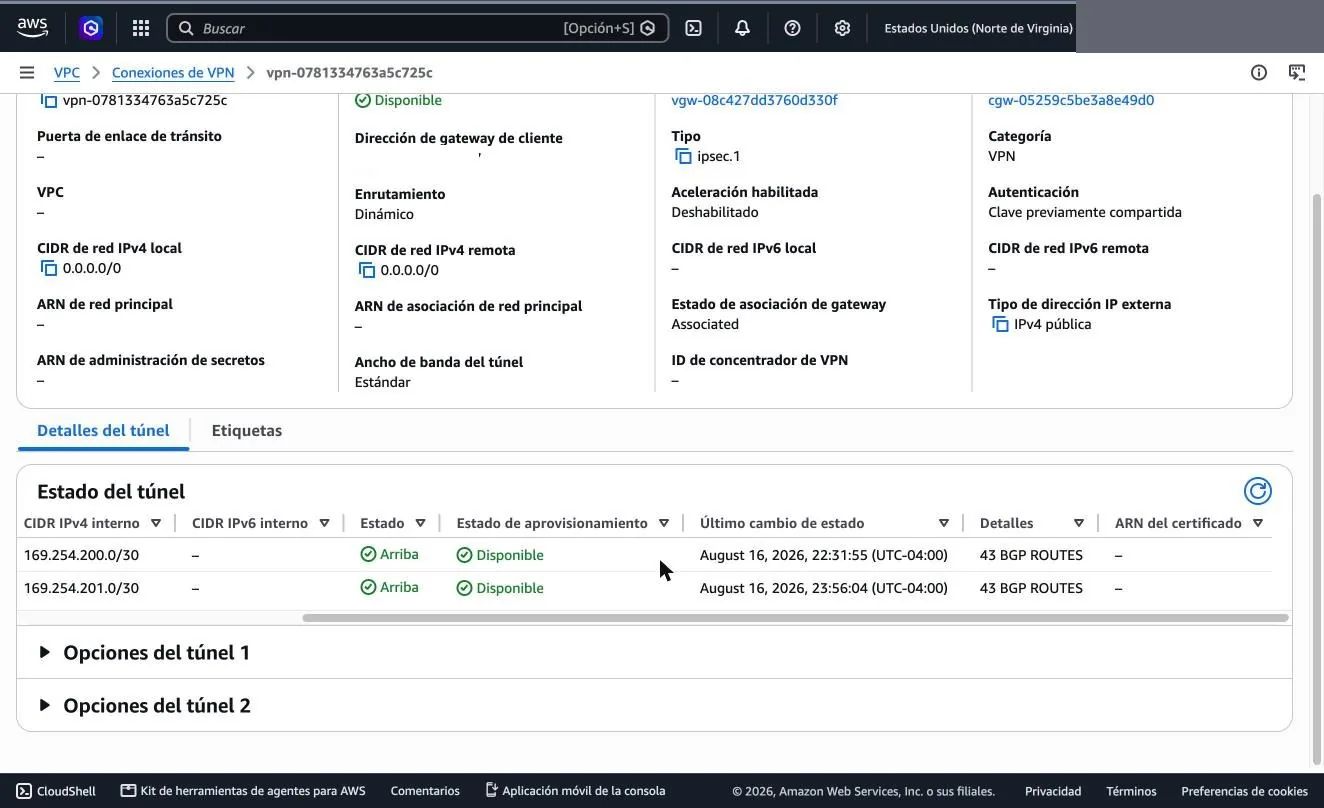Launch CloudShell from the top bar icon

coord(693,28)
